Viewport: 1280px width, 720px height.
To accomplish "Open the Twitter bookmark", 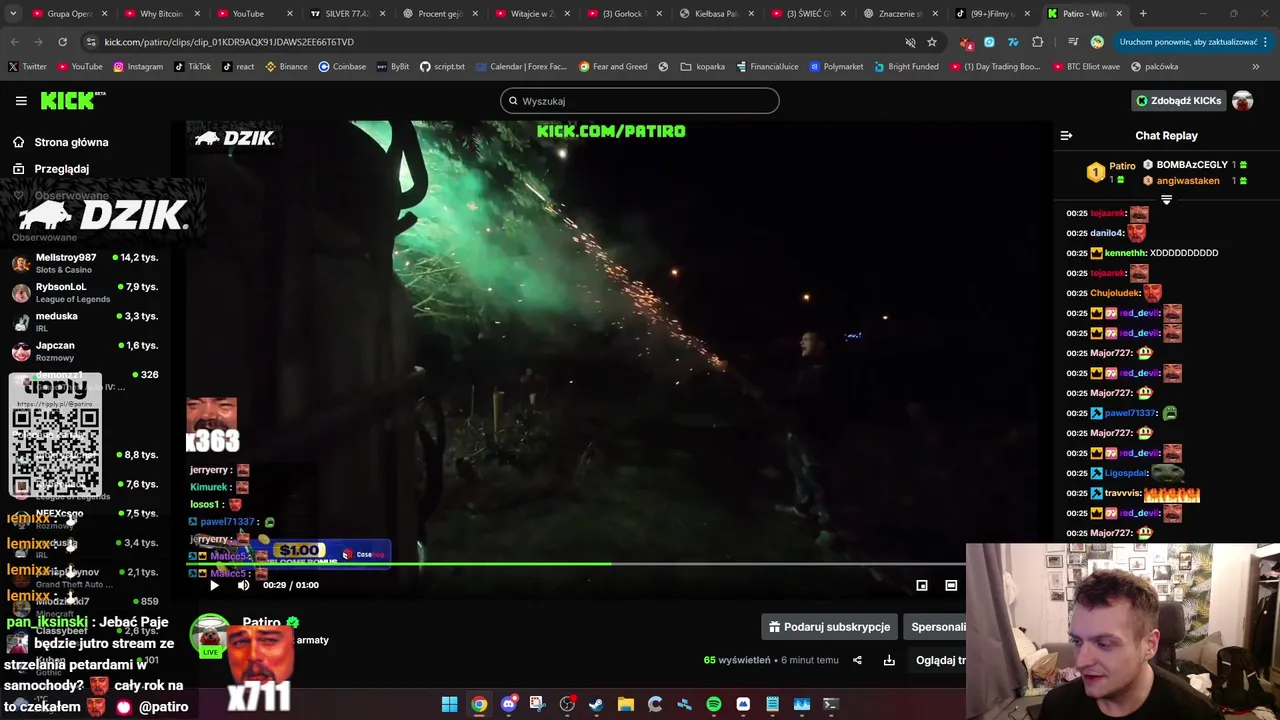I will pyautogui.click(x=27, y=67).
